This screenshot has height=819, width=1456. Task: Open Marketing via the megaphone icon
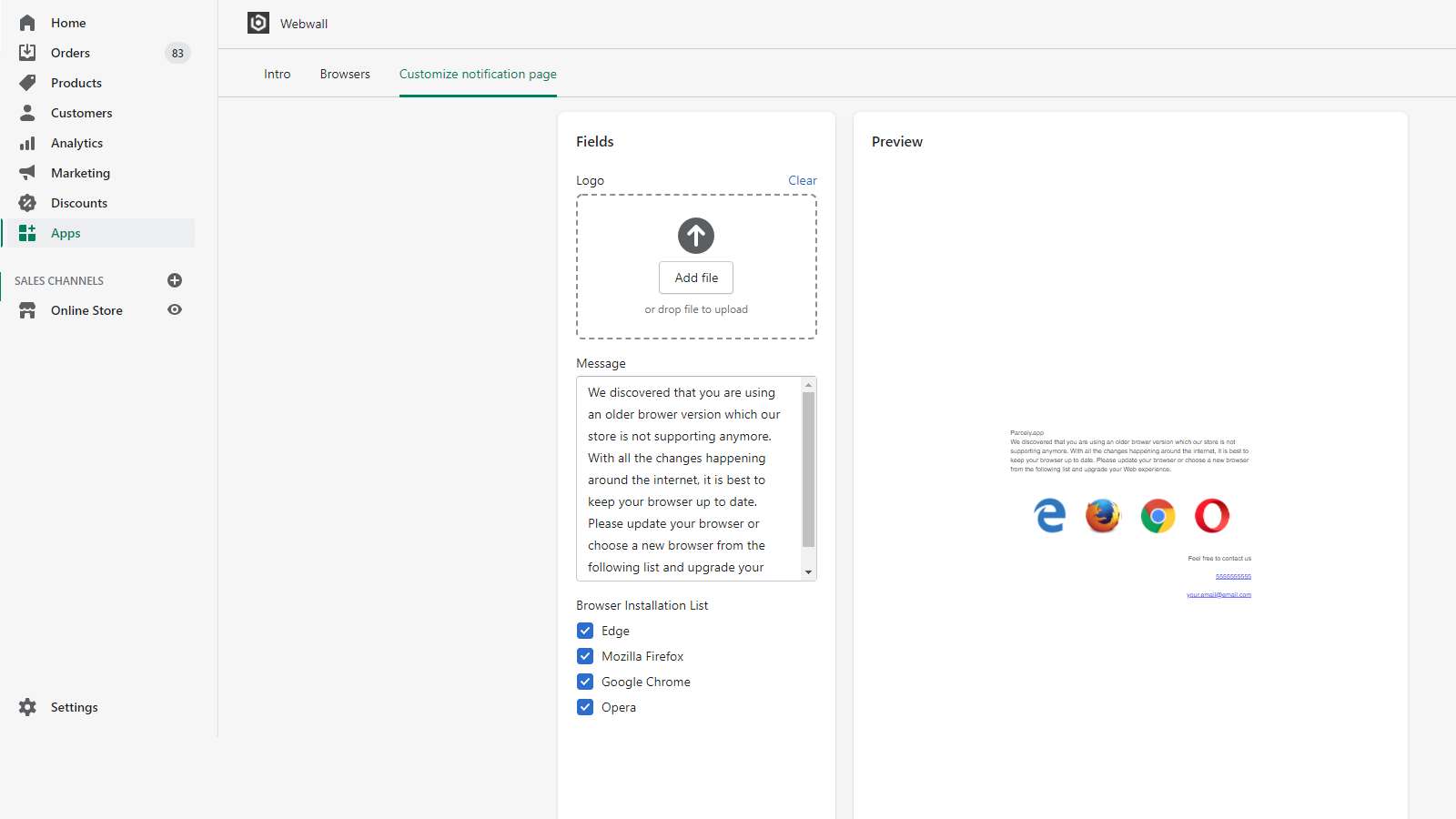tap(27, 172)
